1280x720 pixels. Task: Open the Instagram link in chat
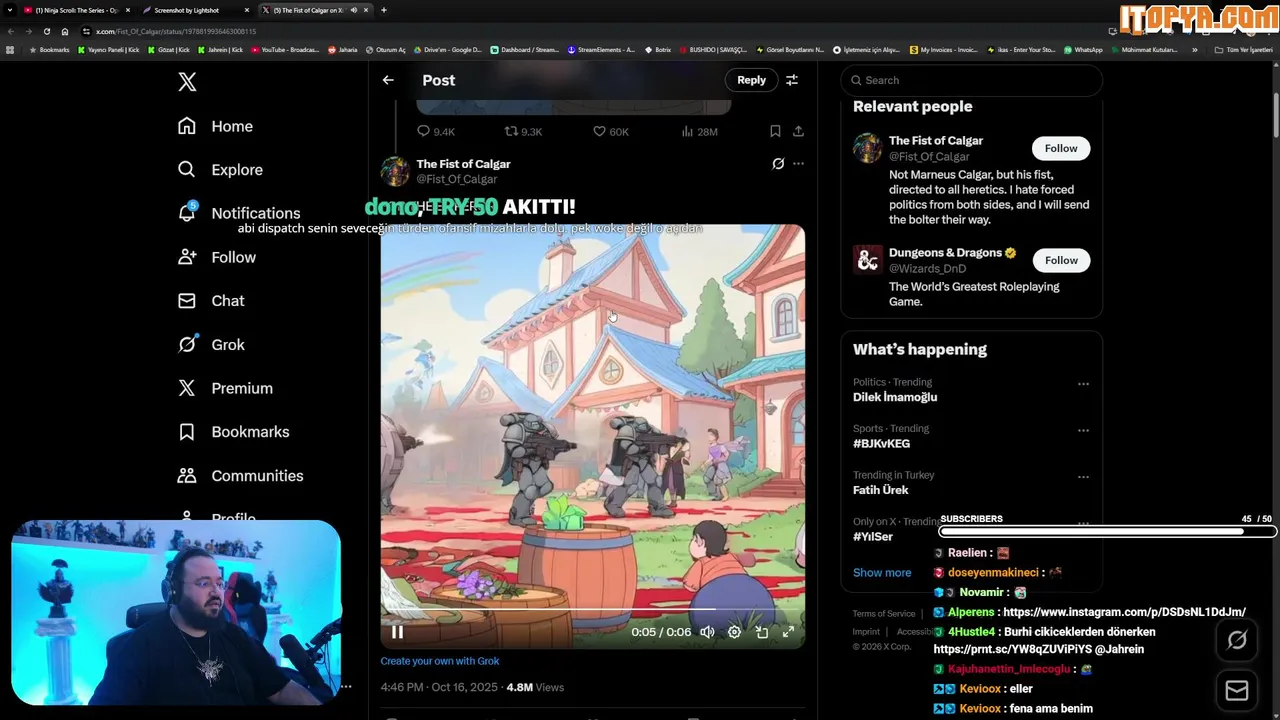click(x=1124, y=612)
